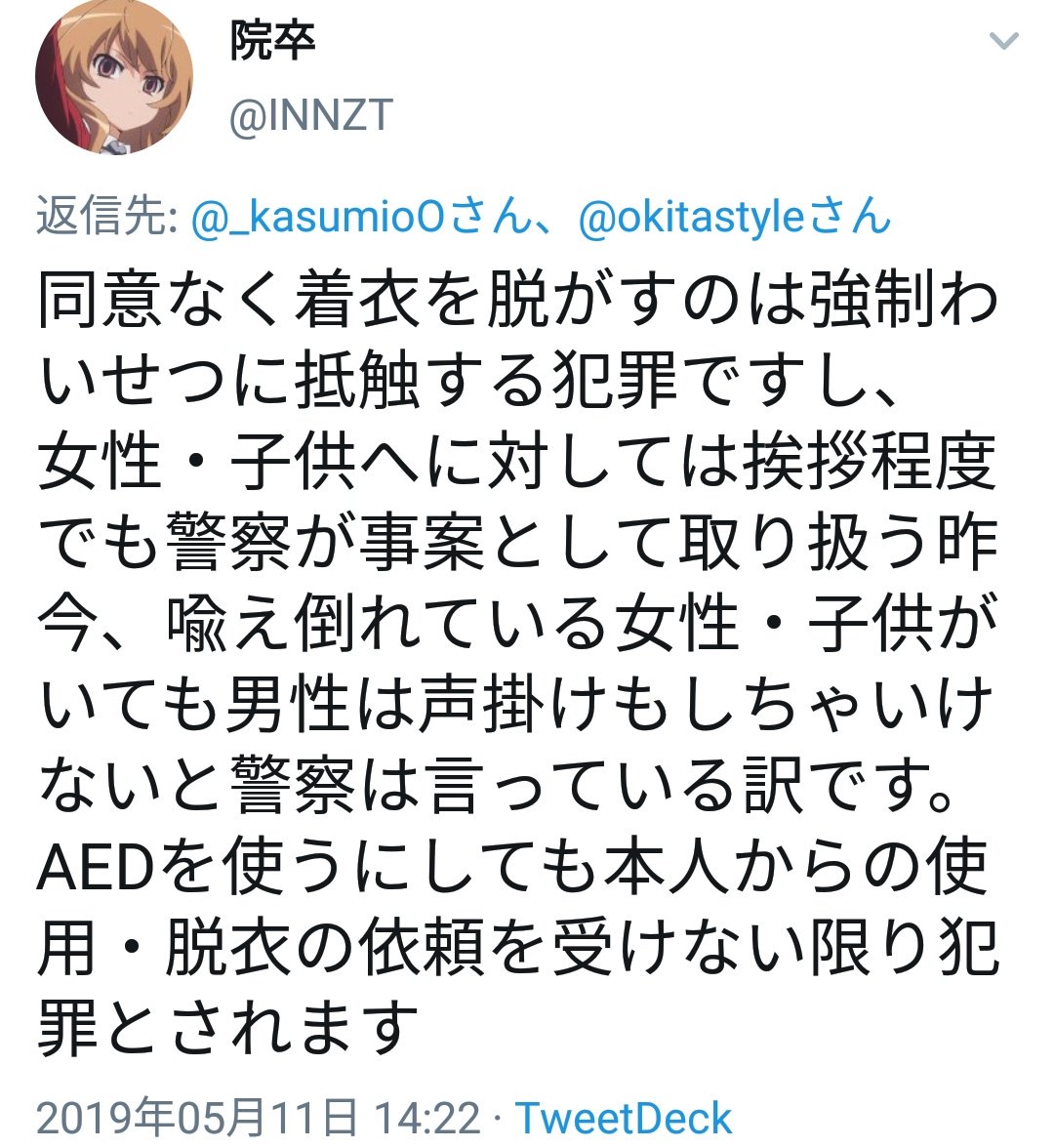Open the profile avatar picture
The width and height of the screenshot is (1054, 1148).
tap(113, 77)
